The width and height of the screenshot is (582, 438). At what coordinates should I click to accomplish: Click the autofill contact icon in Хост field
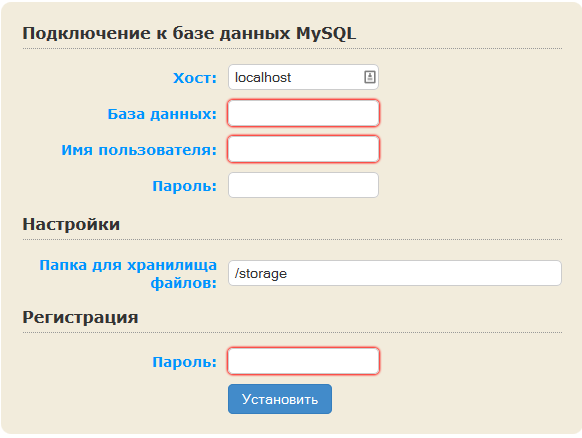(x=369, y=77)
